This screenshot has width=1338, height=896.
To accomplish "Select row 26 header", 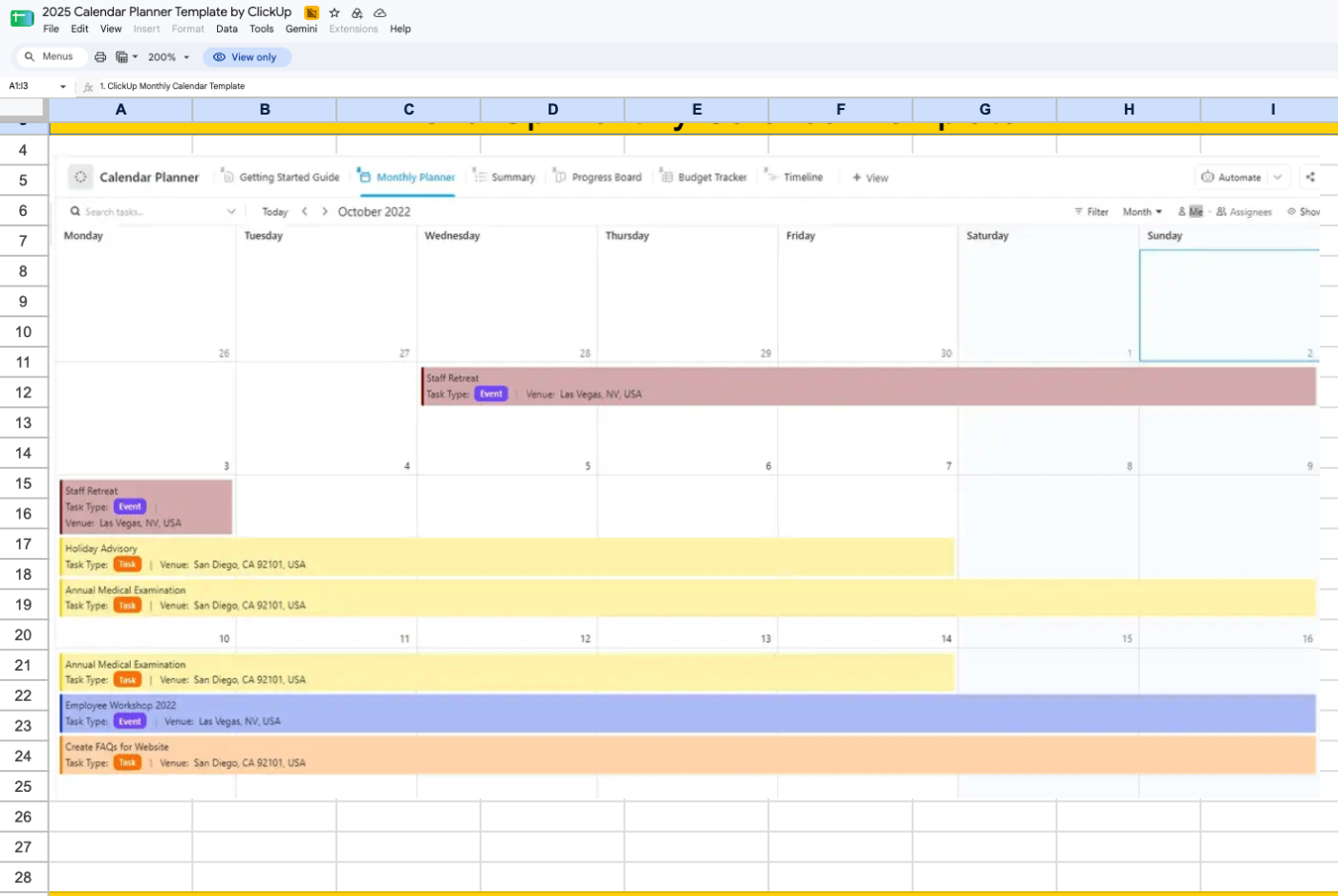I will click(23, 817).
